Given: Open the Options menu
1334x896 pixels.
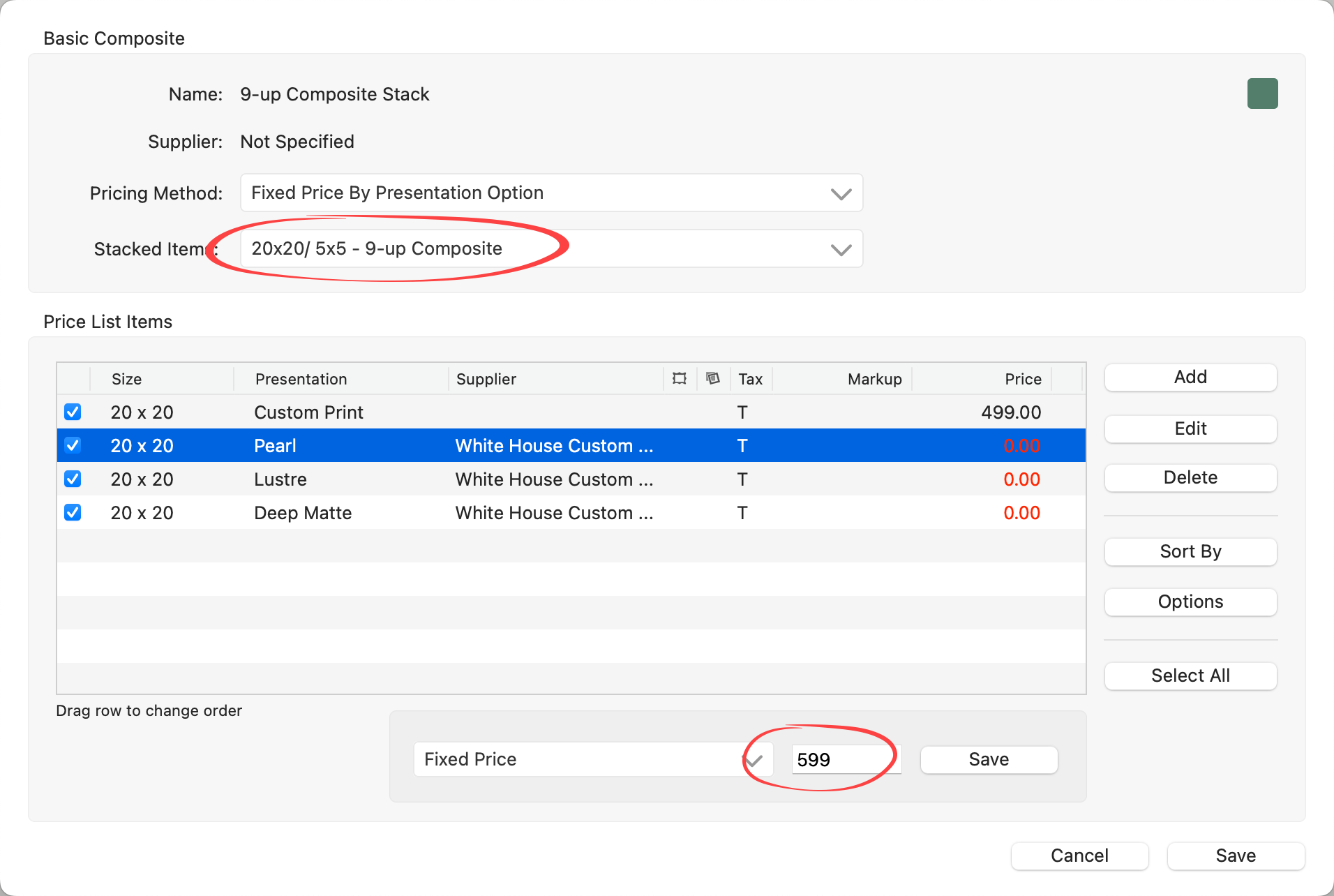Looking at the screenshot, I should point(1190,602).
